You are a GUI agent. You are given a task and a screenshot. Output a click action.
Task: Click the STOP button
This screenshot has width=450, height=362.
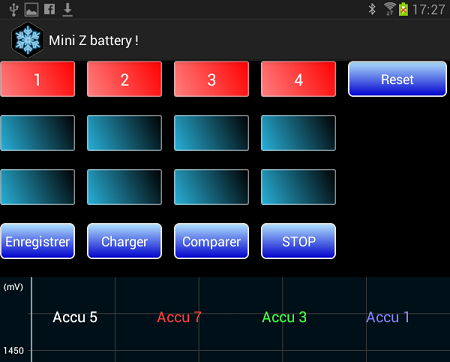pos(298,241)
